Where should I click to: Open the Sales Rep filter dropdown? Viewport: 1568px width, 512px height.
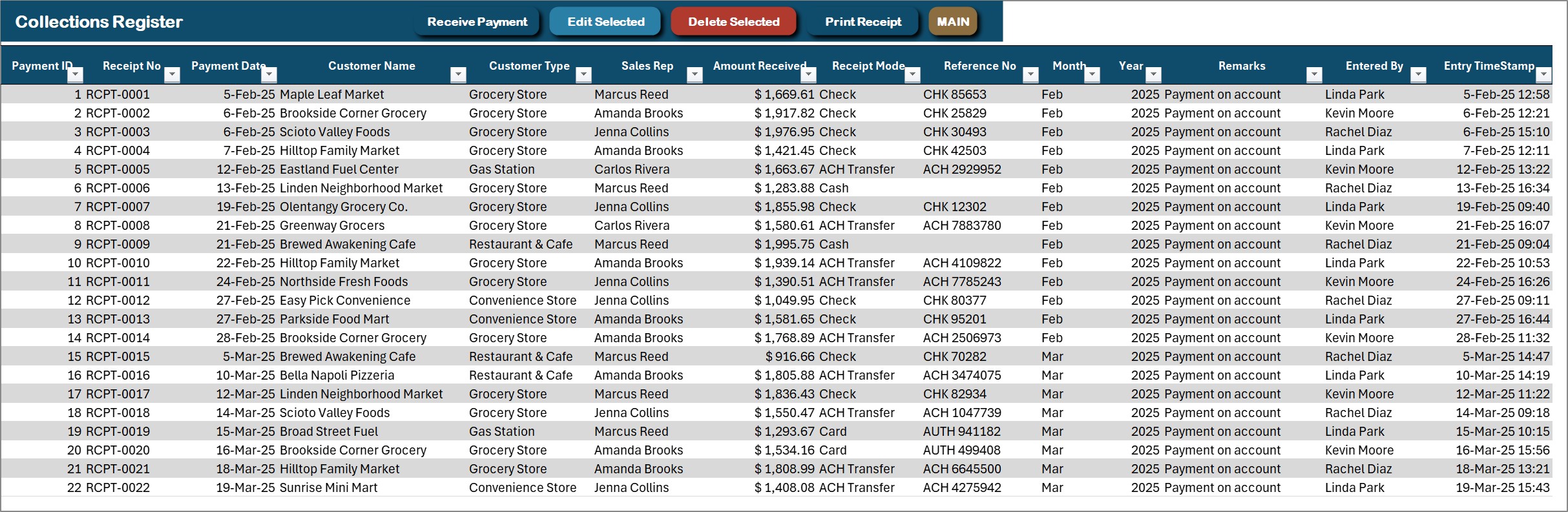coord(695,75)
